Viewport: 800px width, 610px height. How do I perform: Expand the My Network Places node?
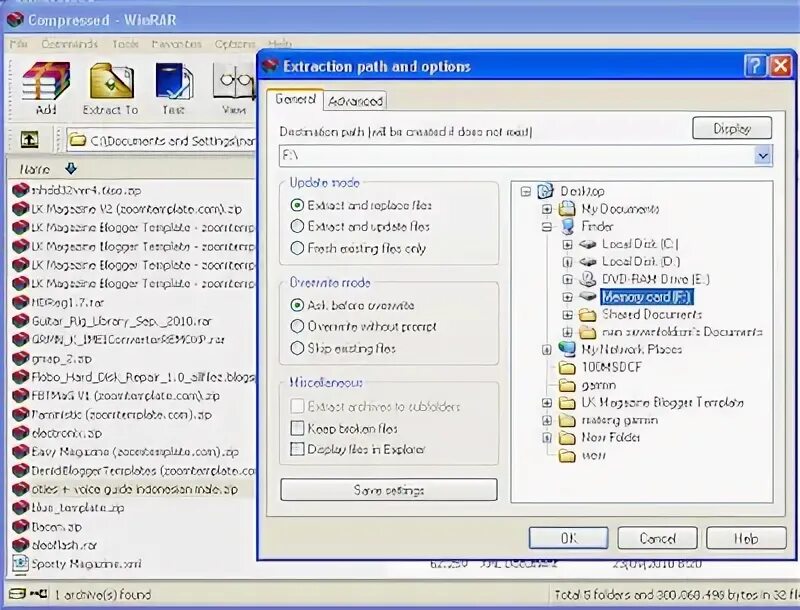[546, 350]
